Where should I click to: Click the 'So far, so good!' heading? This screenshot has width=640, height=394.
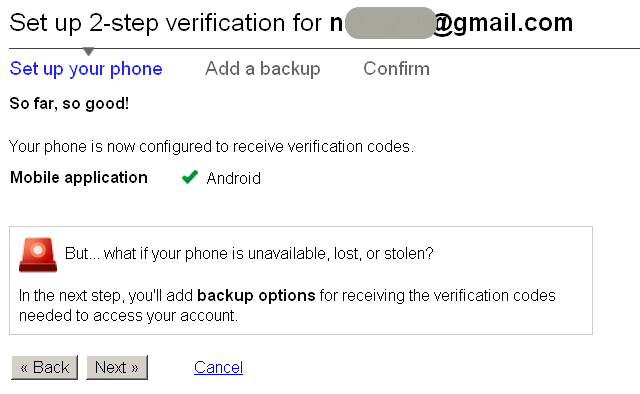69,103
